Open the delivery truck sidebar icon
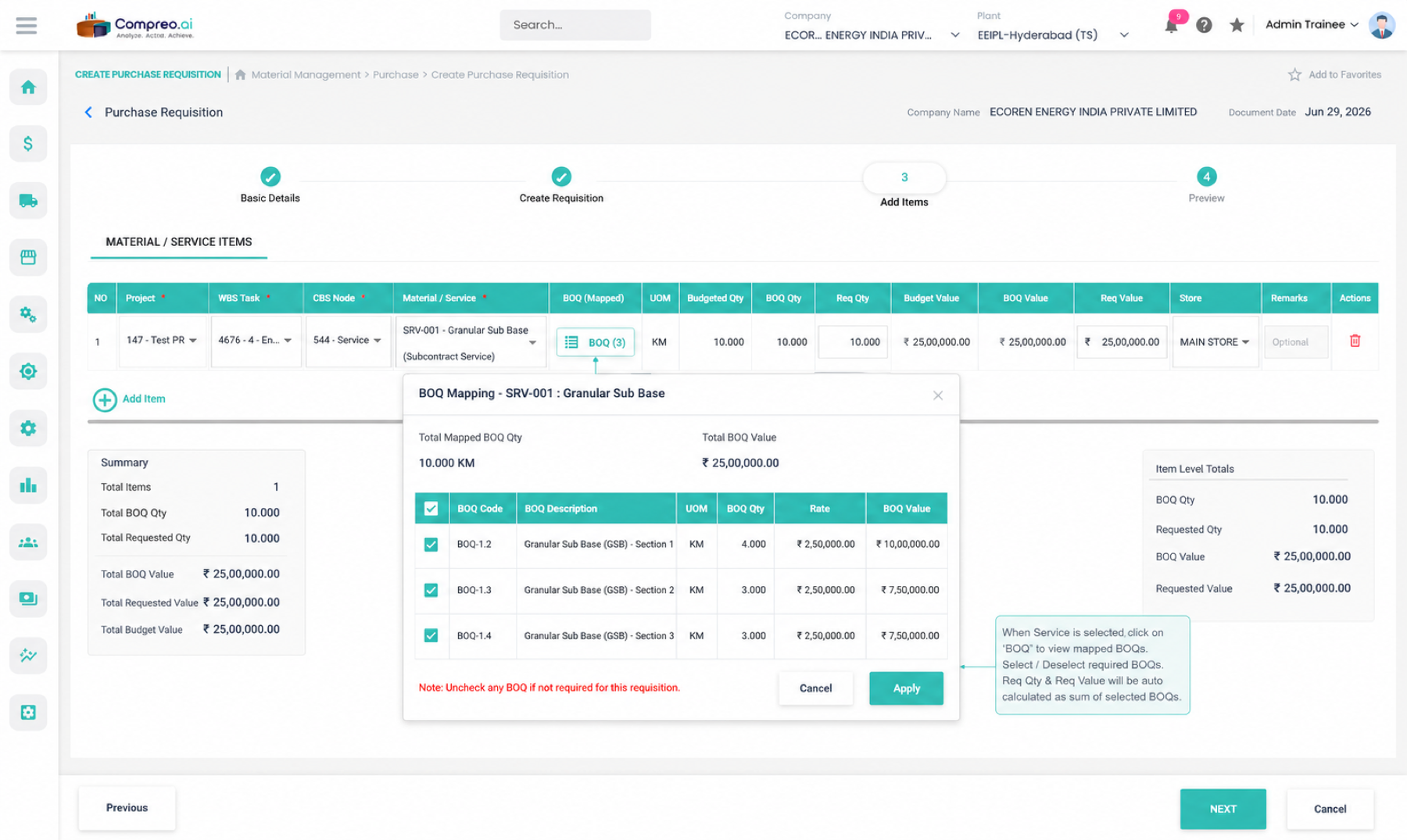 click(28, 201)
